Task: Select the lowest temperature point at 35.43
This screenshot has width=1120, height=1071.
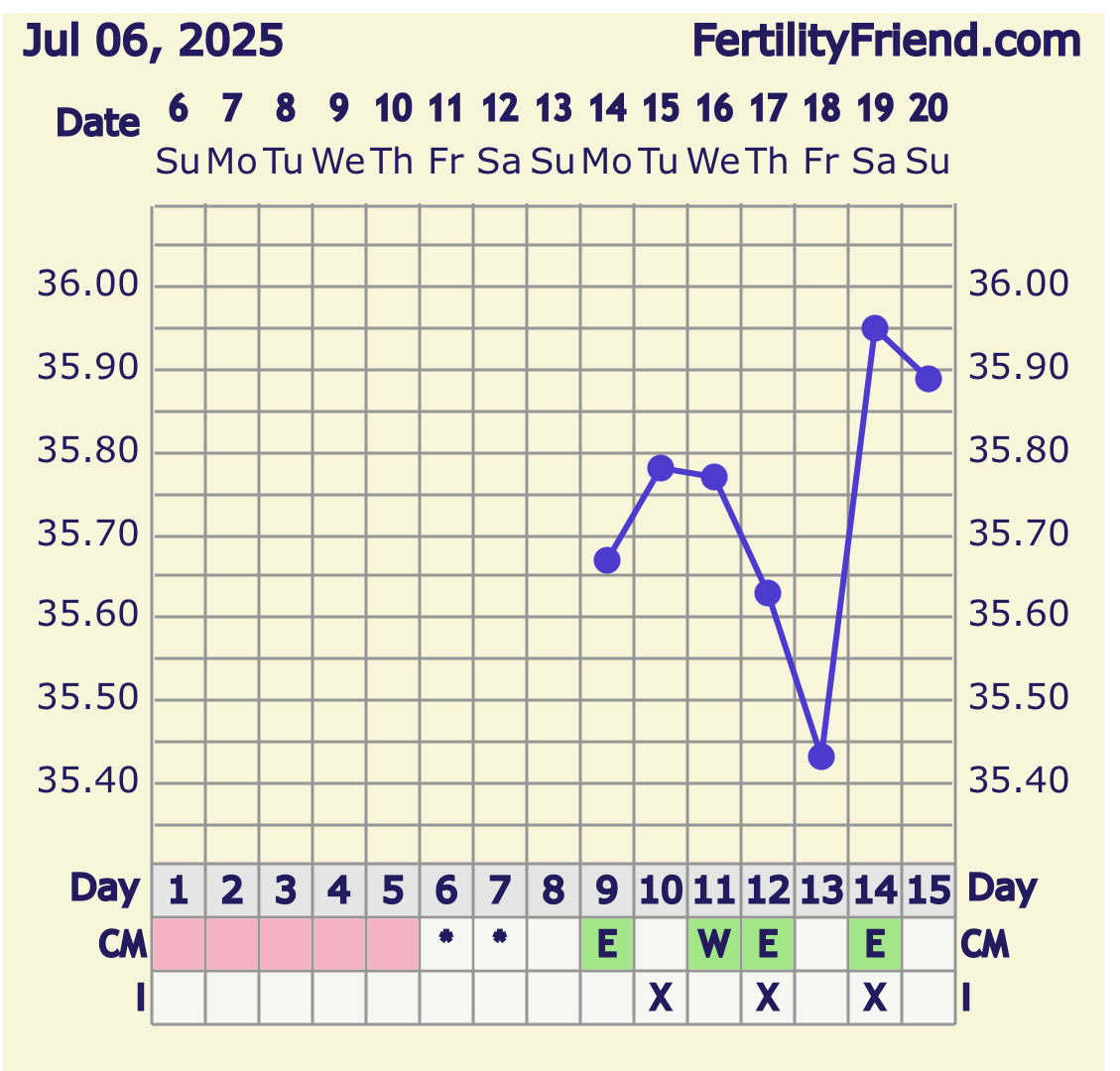Action: tap(820, 757)
